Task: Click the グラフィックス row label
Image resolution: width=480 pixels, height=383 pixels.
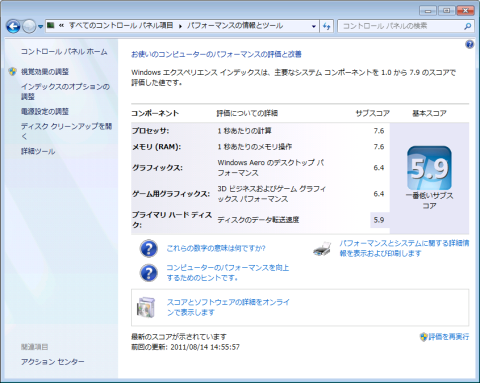Action: [157, 168]
